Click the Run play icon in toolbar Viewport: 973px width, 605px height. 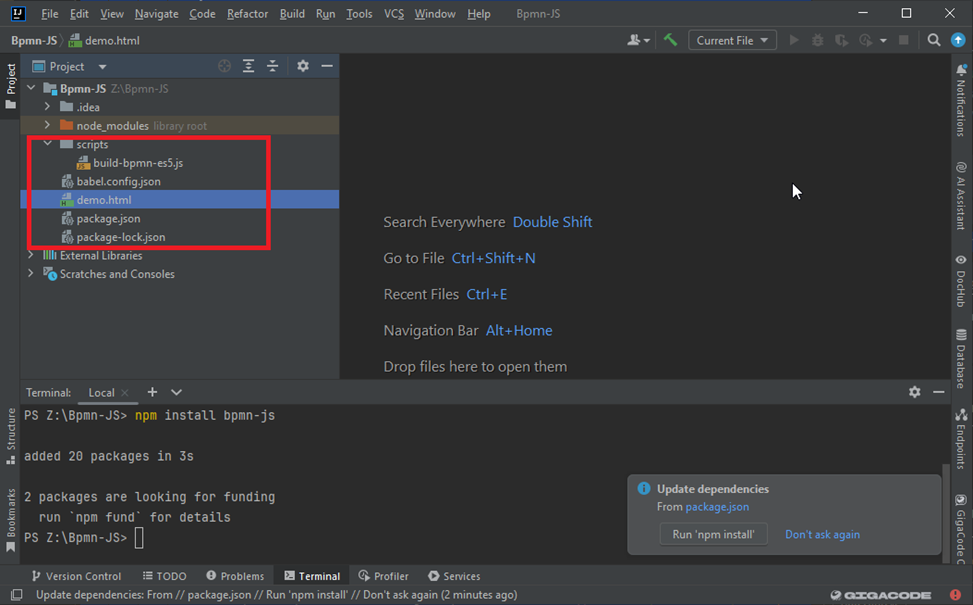(794, 40)
